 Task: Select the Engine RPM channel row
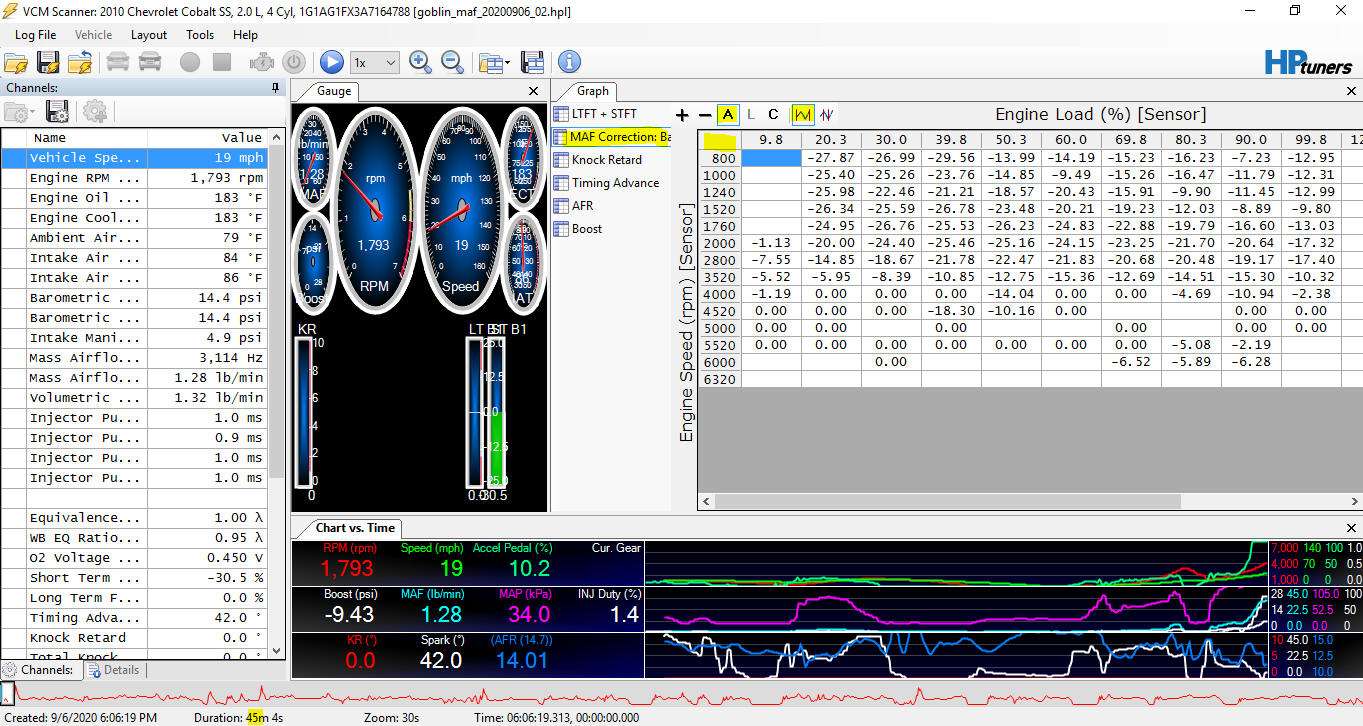coord(134,178)
